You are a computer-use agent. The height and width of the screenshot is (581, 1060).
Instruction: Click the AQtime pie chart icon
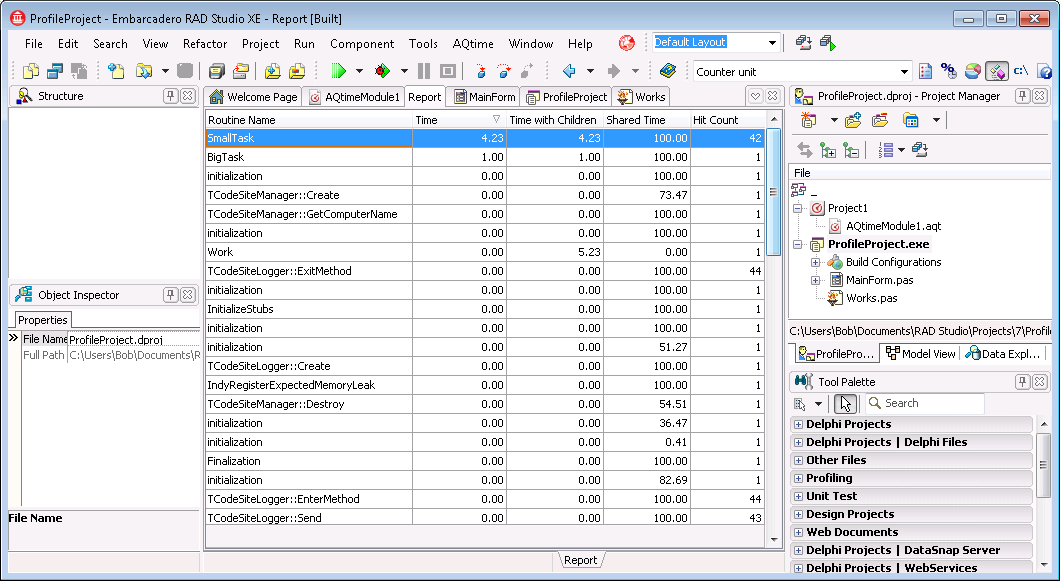tap(973, 71)
